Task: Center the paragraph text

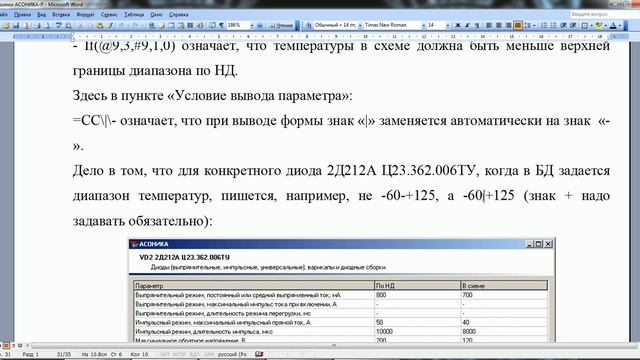Action: click(x=498, y=25)
